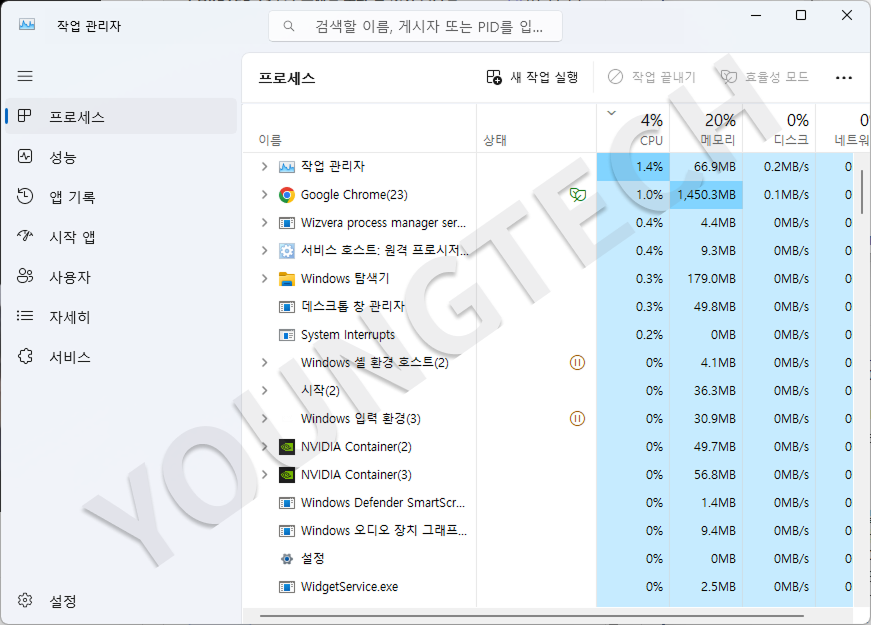Expand the NVIDIA Container(2) group
Viewport: 871px width, 625px height.
pyautogui.click(x=264, y=447)
